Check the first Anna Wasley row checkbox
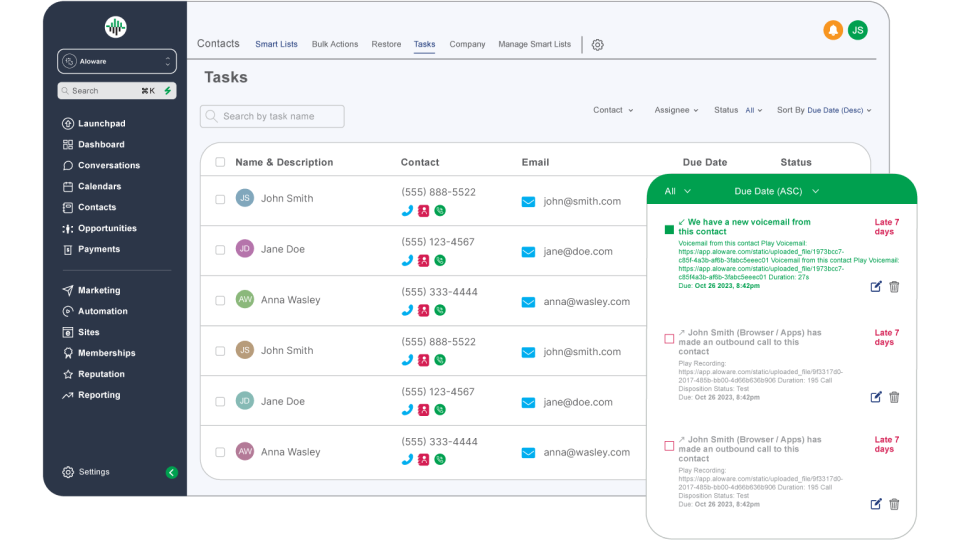The image size is (960, 540). 220,301
